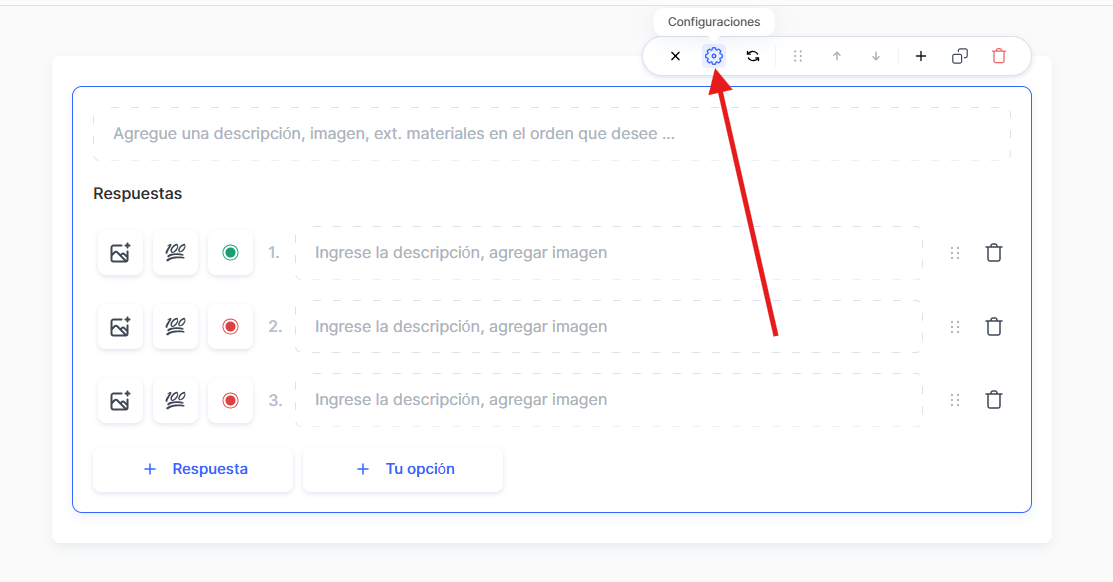Click the answer 2 description field
The width and height of the screenshot is (1113, 582).
[x=608, y=326]
